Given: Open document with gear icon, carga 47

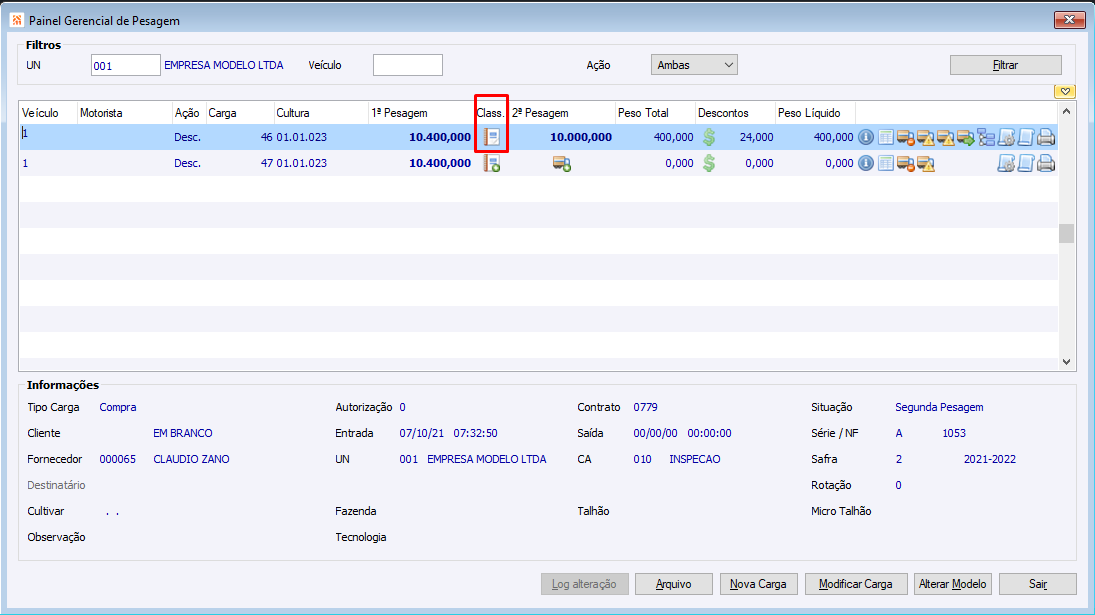Looking at the screenshot, I should click(x=1006, y=164).
